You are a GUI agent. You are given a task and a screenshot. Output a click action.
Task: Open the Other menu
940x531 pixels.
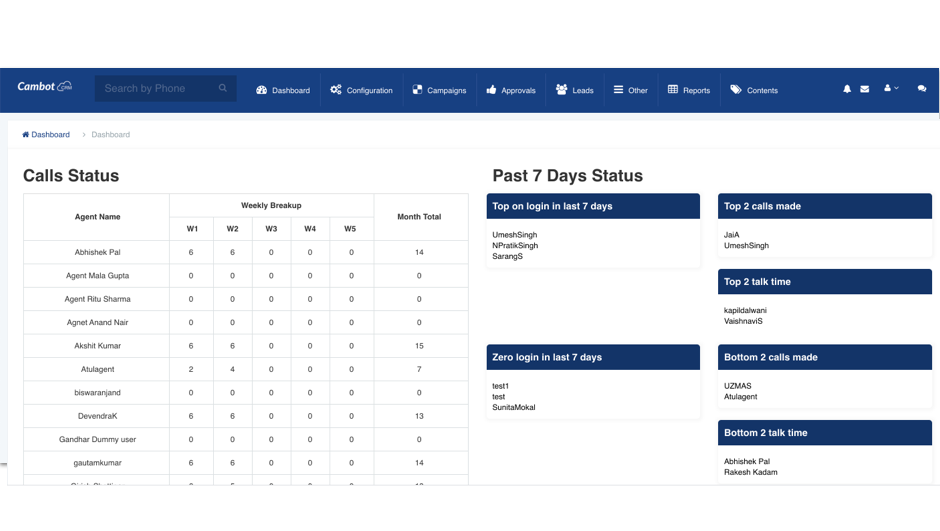coord(631,90)
